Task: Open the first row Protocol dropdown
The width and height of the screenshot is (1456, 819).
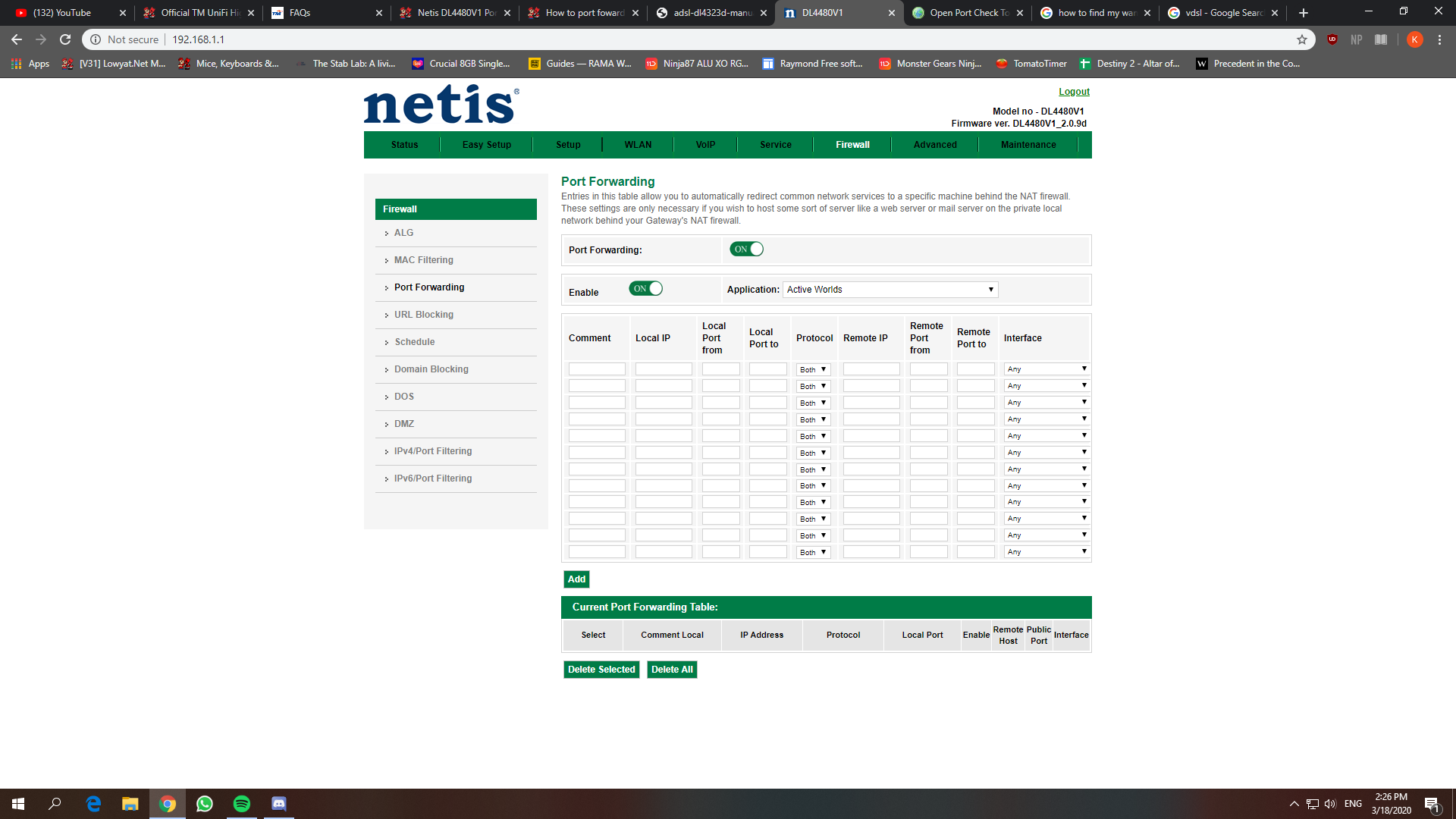Action: [813, 369]
